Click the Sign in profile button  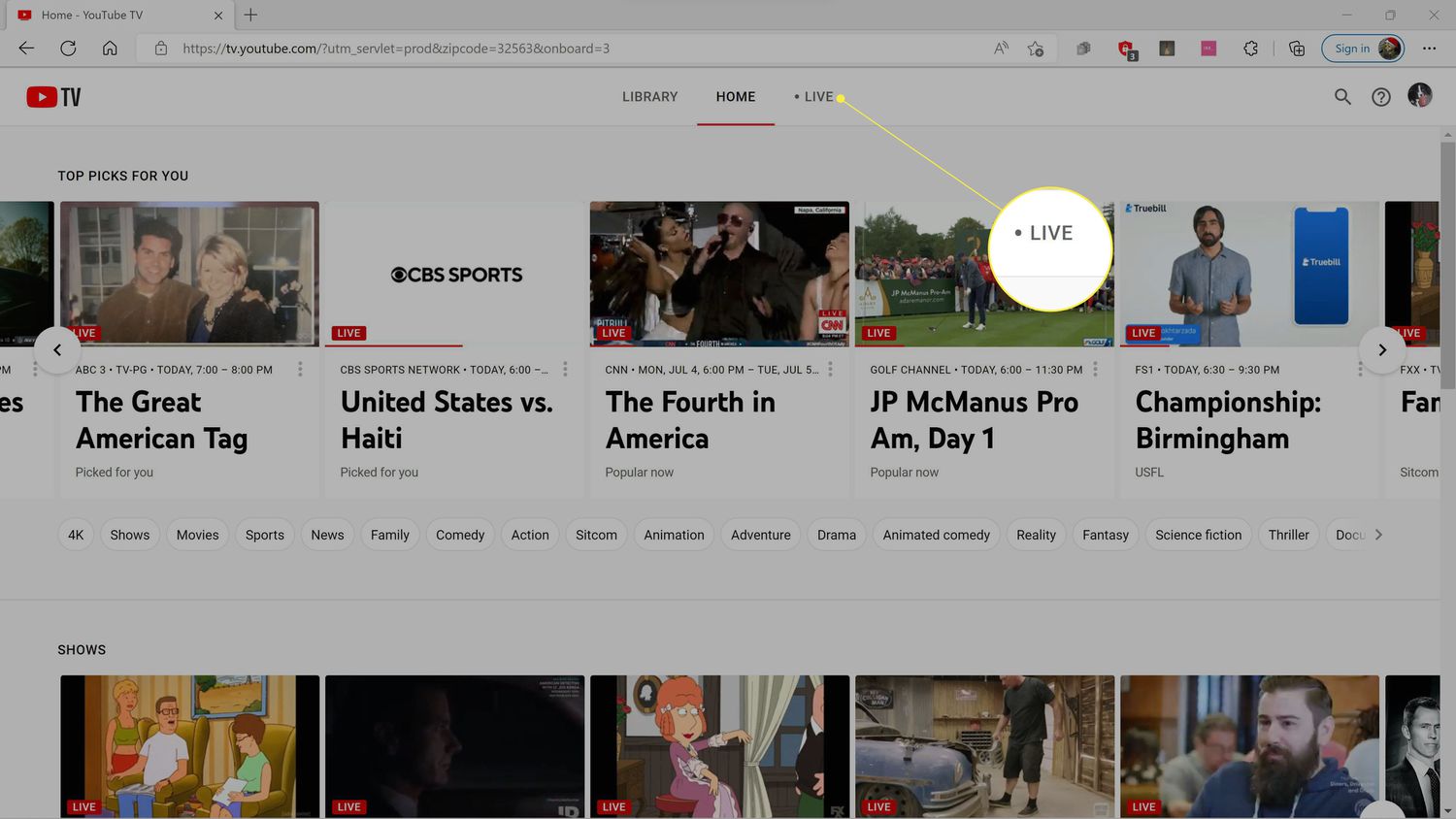pos(1363,49)
